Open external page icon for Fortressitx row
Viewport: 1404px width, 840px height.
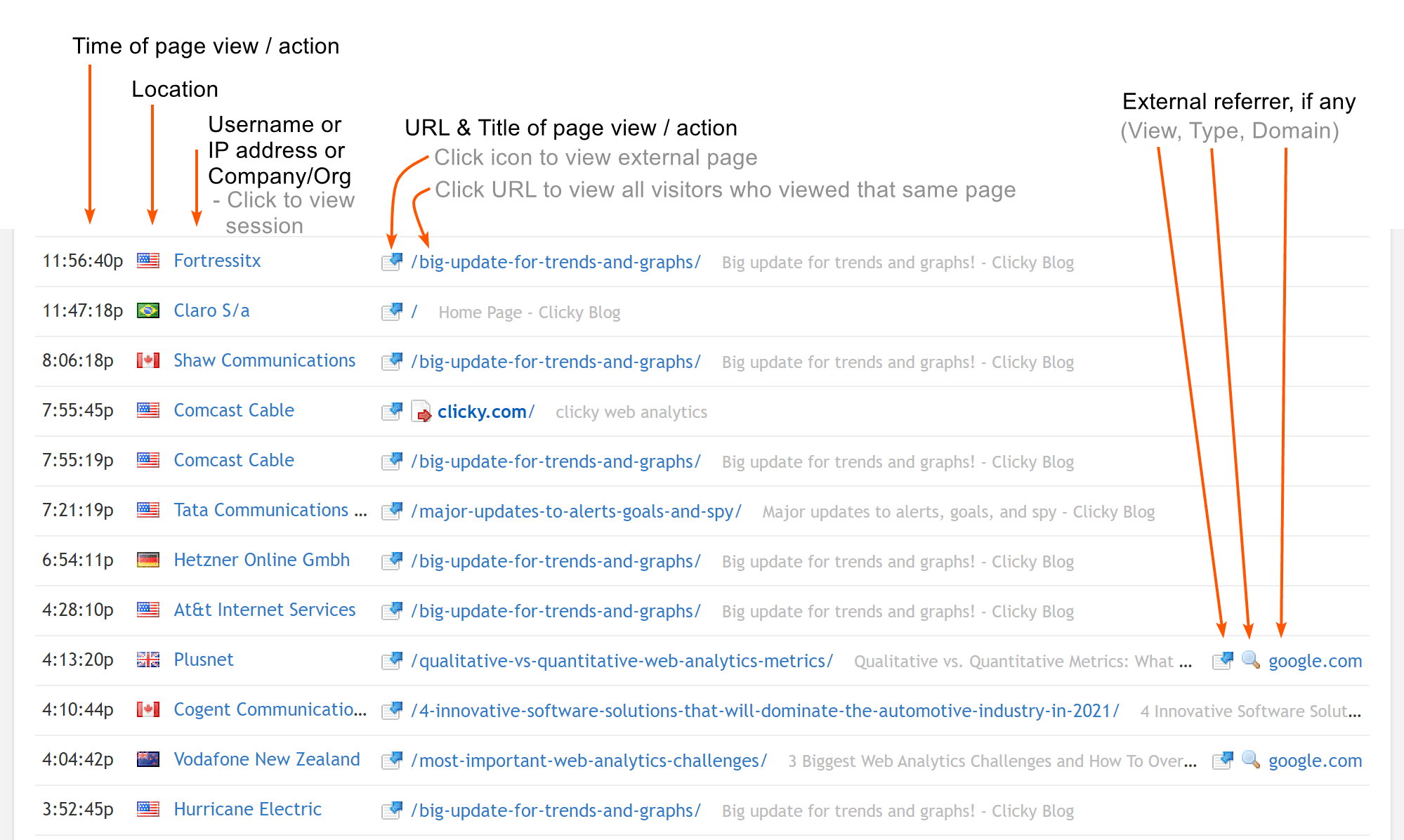coord(392,262)
